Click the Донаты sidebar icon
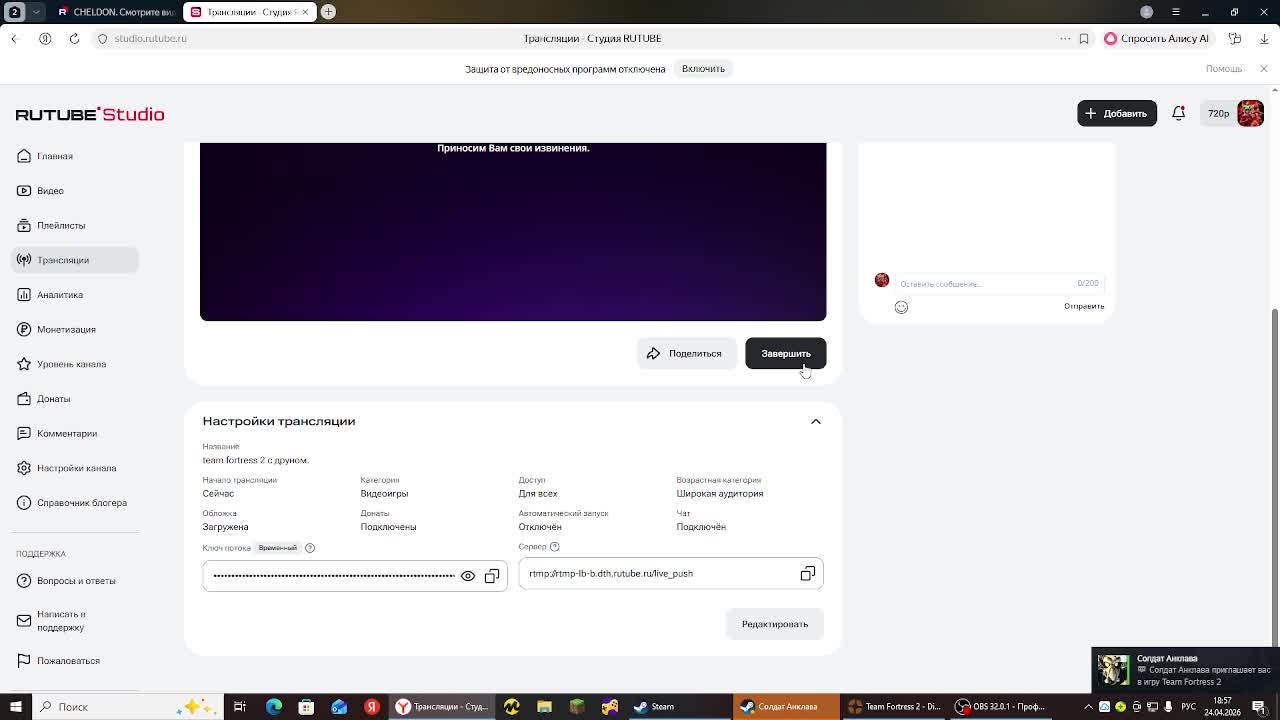The width and height of the screenshot is (1280, 720). click(x=24, y=399)
